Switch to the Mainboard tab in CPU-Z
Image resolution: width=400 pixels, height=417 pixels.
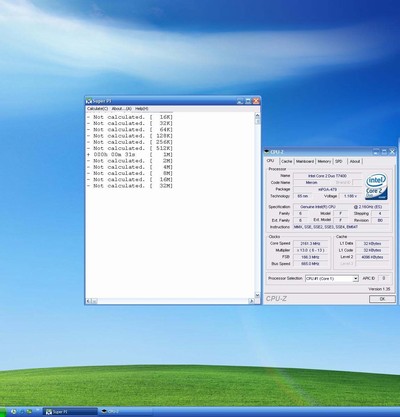point(305,161)
